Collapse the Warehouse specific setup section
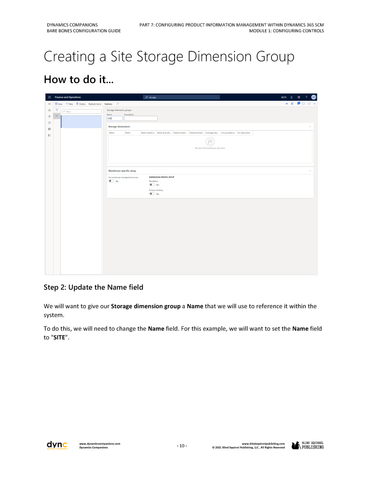 click(x=310, y=171)
